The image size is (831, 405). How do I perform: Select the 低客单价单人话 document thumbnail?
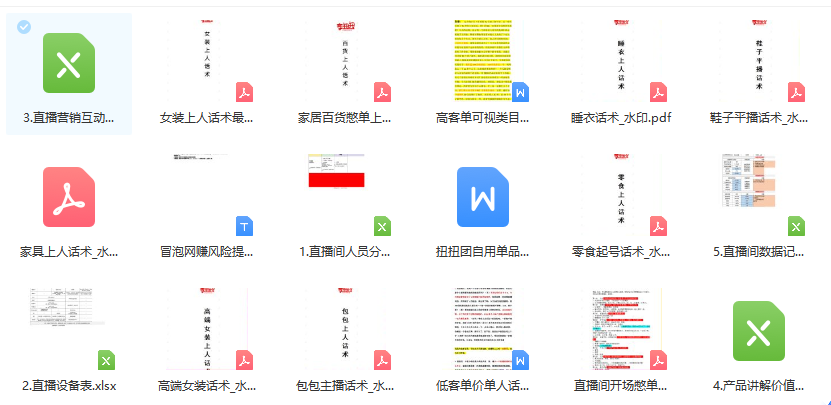tap(483, 329)
